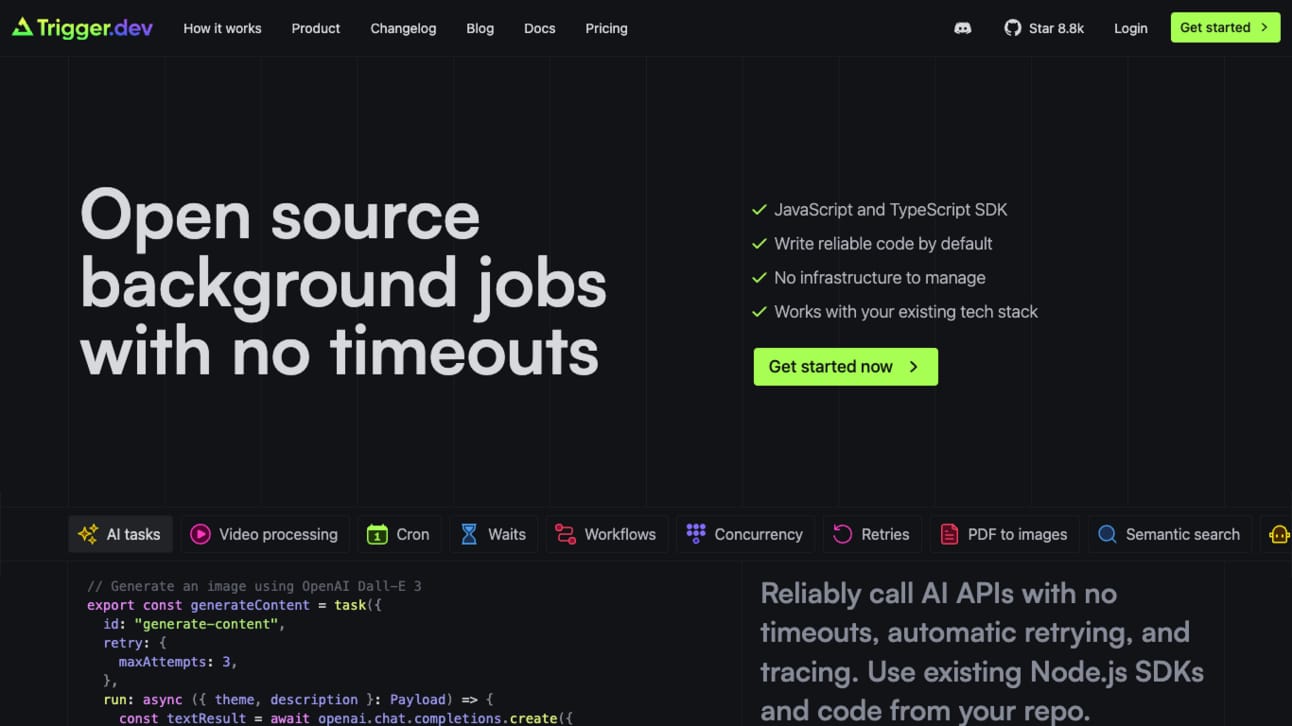
Task: Click the Login link
Action: coord(1131,28)
